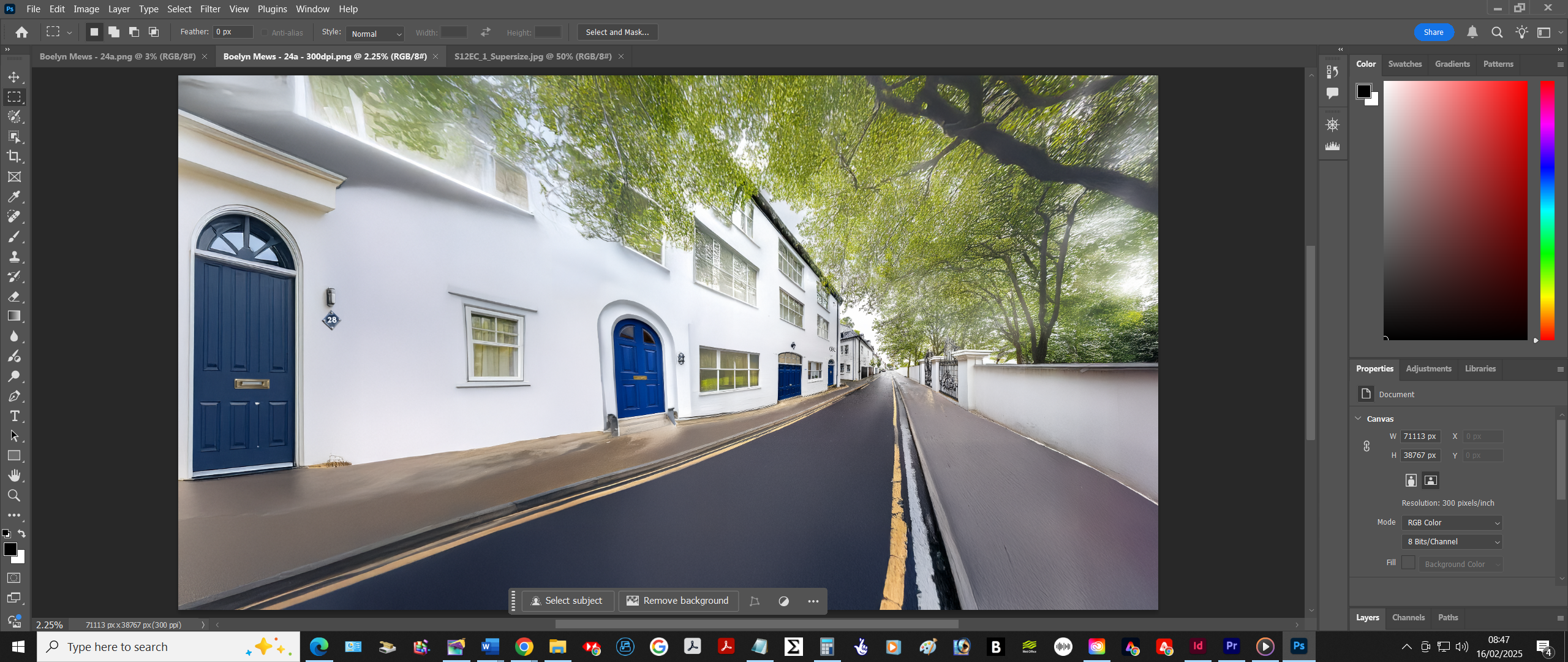Select the Zoom tool
Image resolution: width=1568 pixels, height=662 pixels.
14,495
